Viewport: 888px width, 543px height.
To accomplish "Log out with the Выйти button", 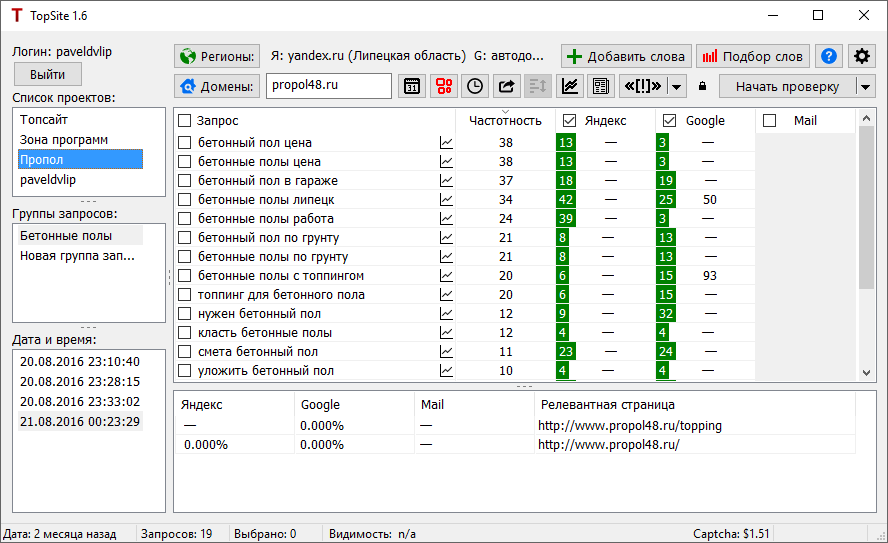I will (x=48, y=74).
